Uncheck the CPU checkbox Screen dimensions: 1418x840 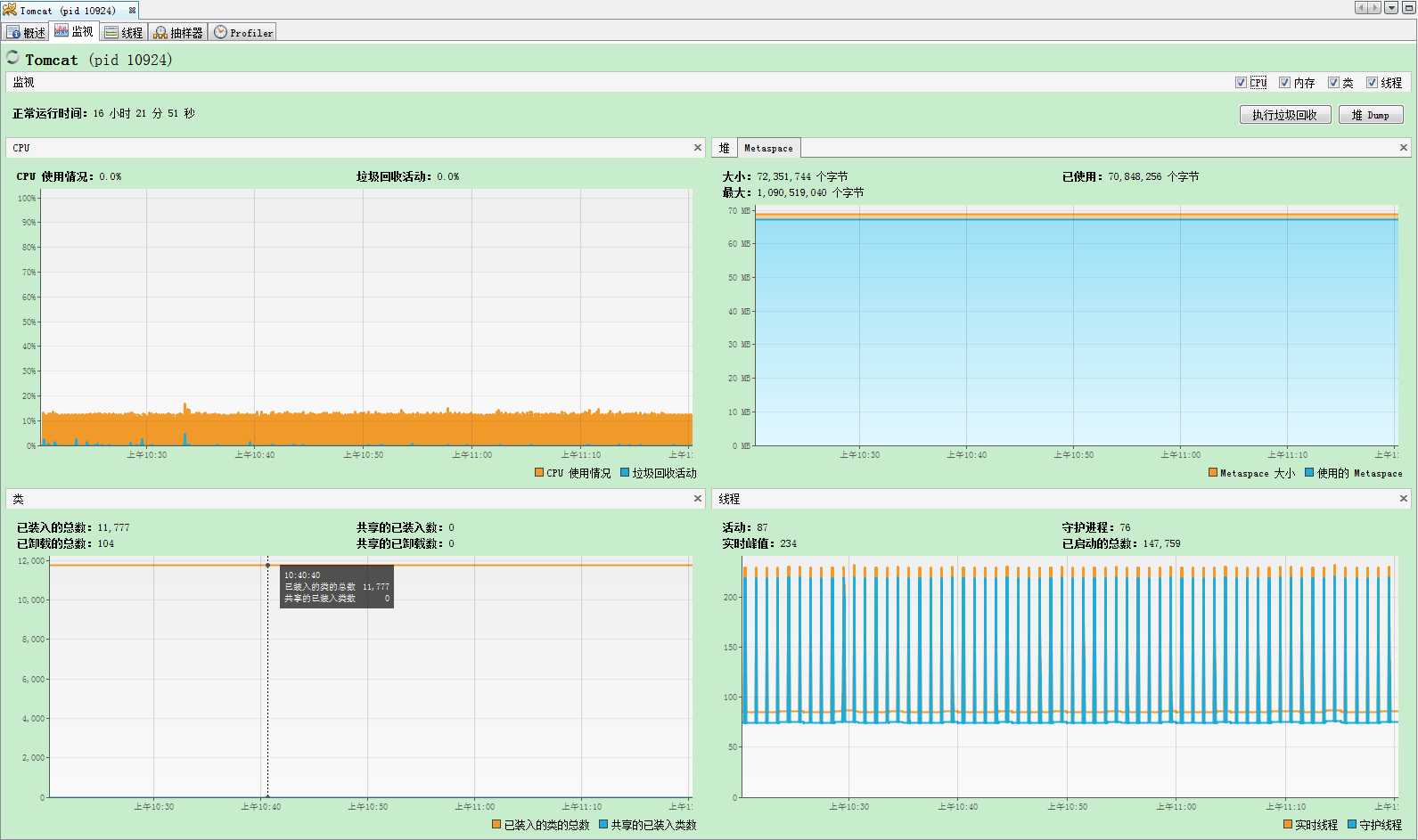coord(1241,82)
